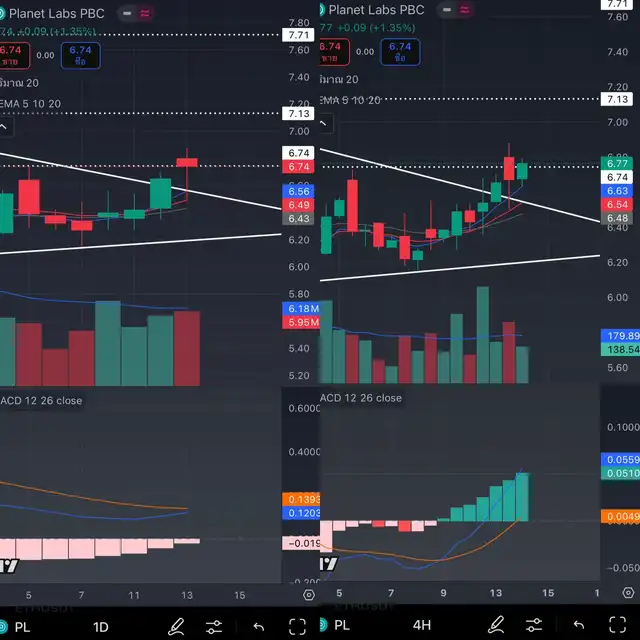The width and height of the screenshot is (640, 640).
Task: Click the 7.13 price label on right axis
Action: [x=616, y=99]
